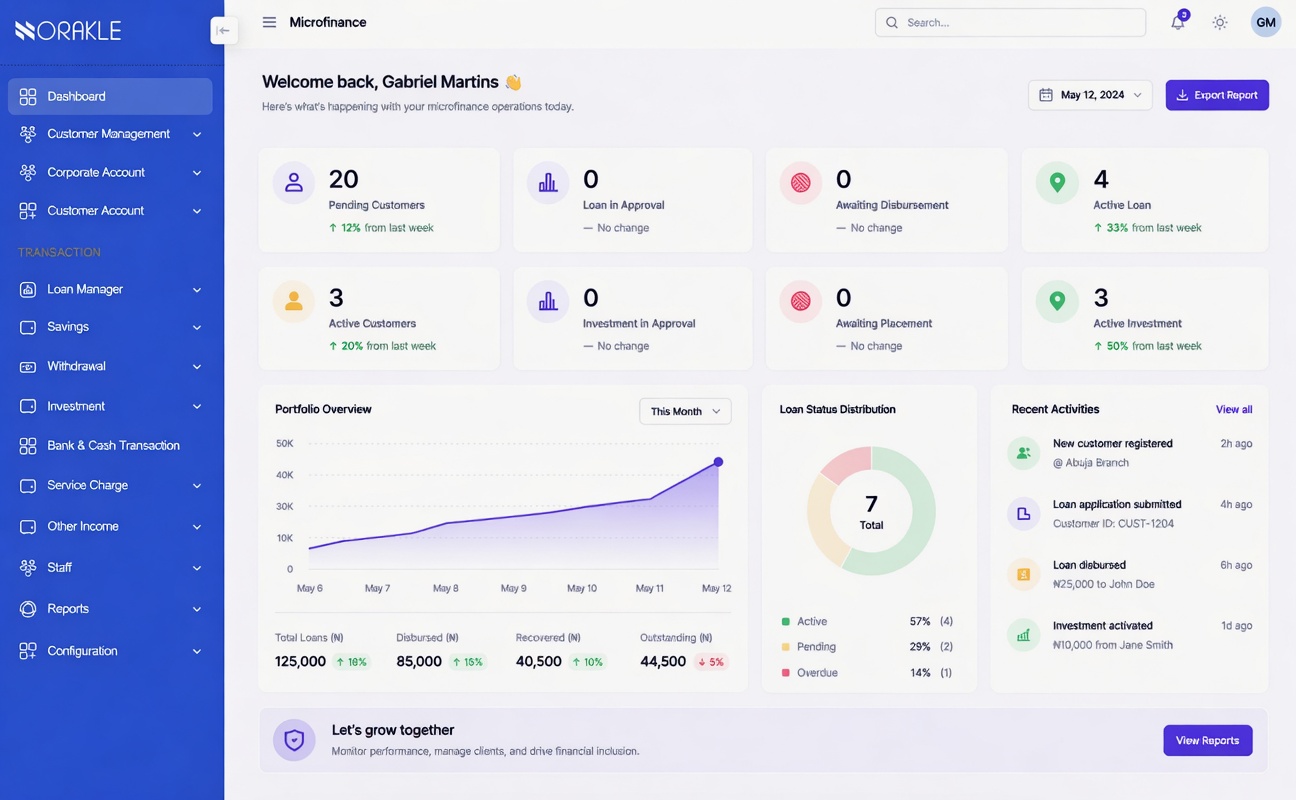Image resolution: width=1296 pixels, height=800 pixels.
Task: Click the View all link
Action: (1233, 409)
